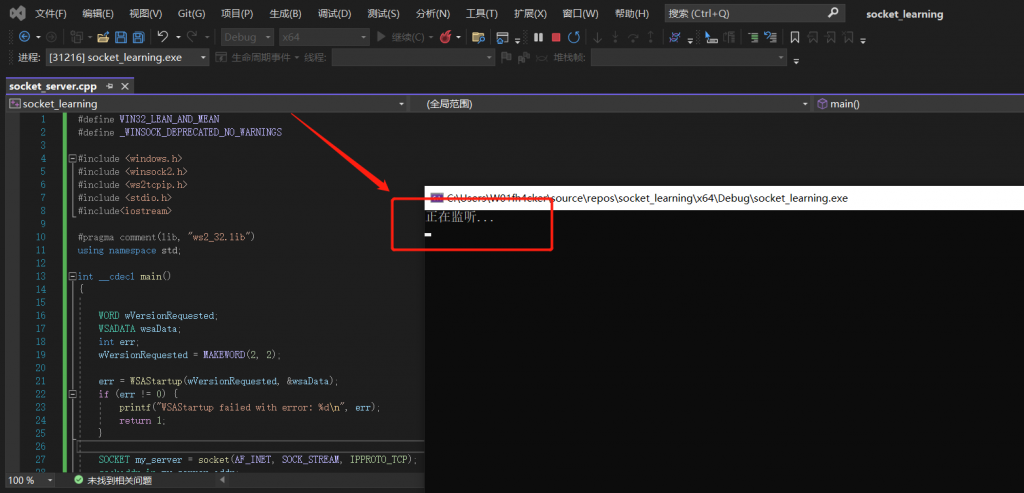Open the 生成(B) menu
The width and height of the screenshot is (1024, 493).
[285, 14]
